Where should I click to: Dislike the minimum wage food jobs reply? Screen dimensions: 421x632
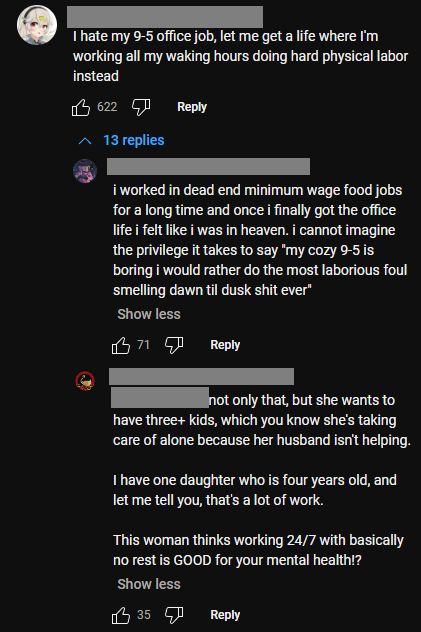coord(174,345)
